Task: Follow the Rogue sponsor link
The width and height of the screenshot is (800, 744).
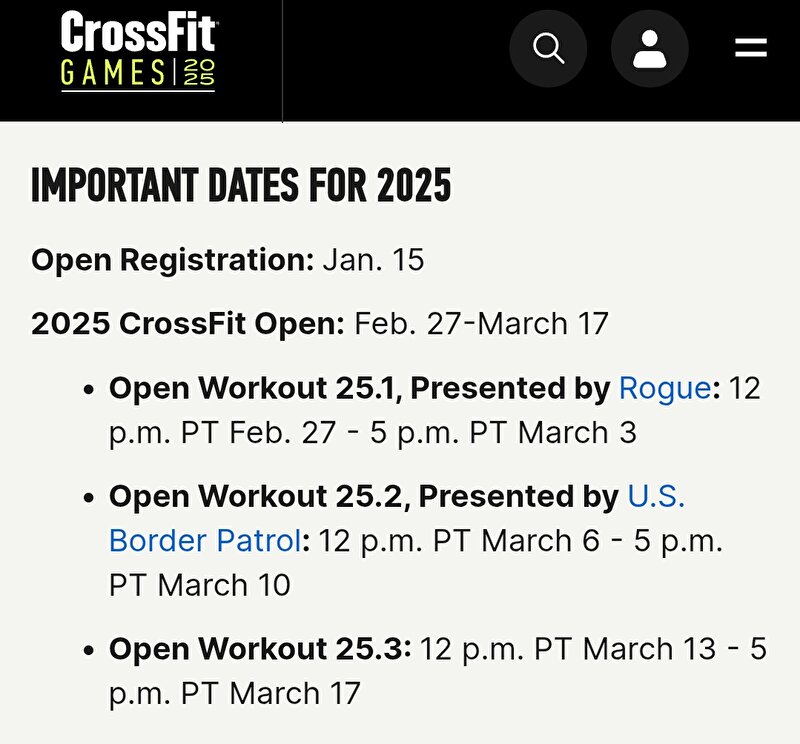Action: (664, 388)
